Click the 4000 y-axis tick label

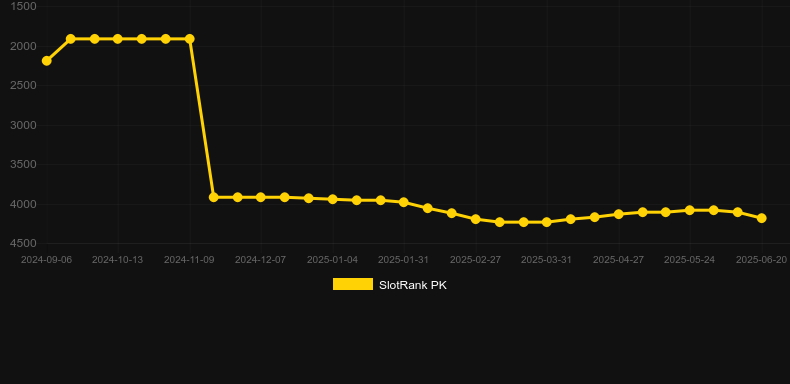[24, 205]
